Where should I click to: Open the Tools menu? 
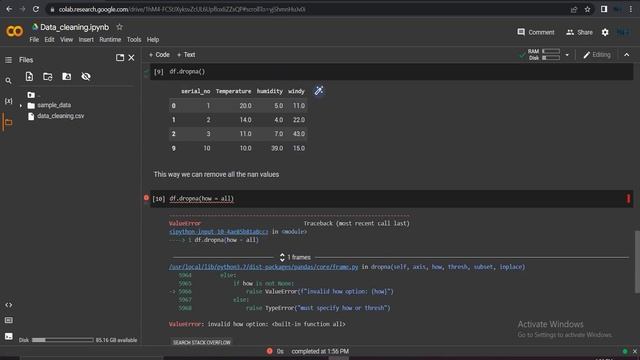pyautogui.click(x=133, y=40)
